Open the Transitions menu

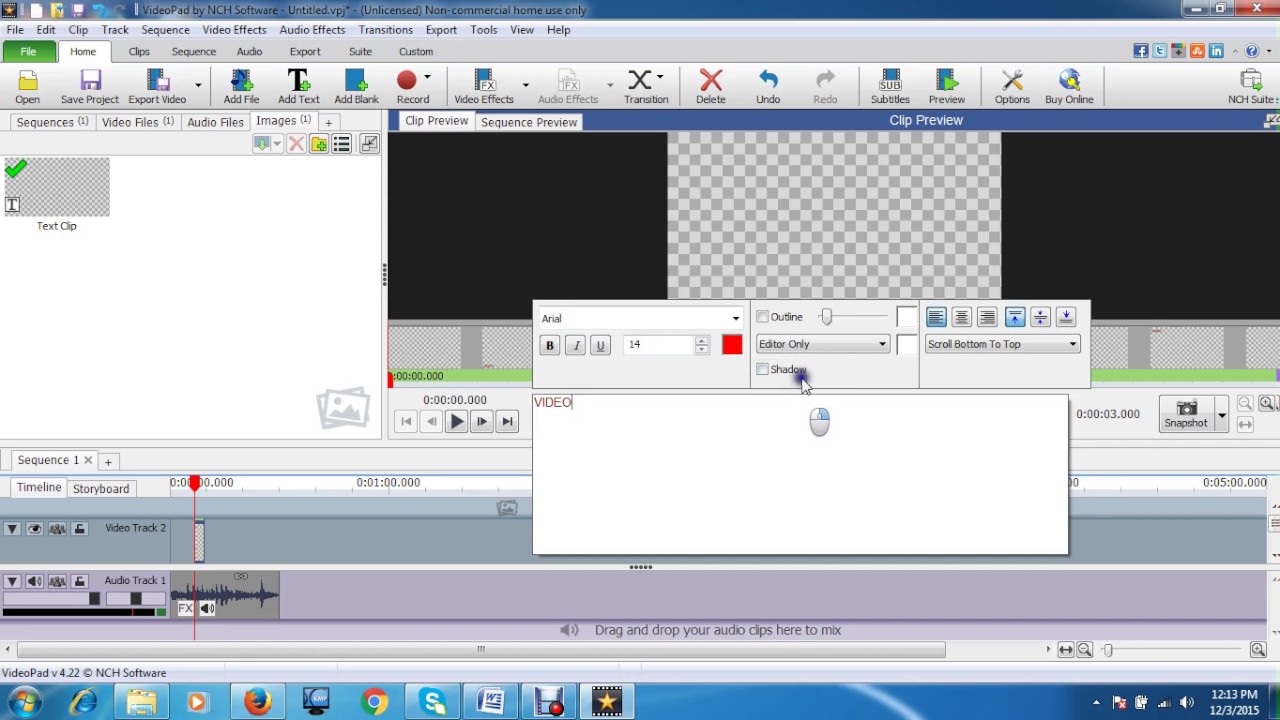click(385, 30)
